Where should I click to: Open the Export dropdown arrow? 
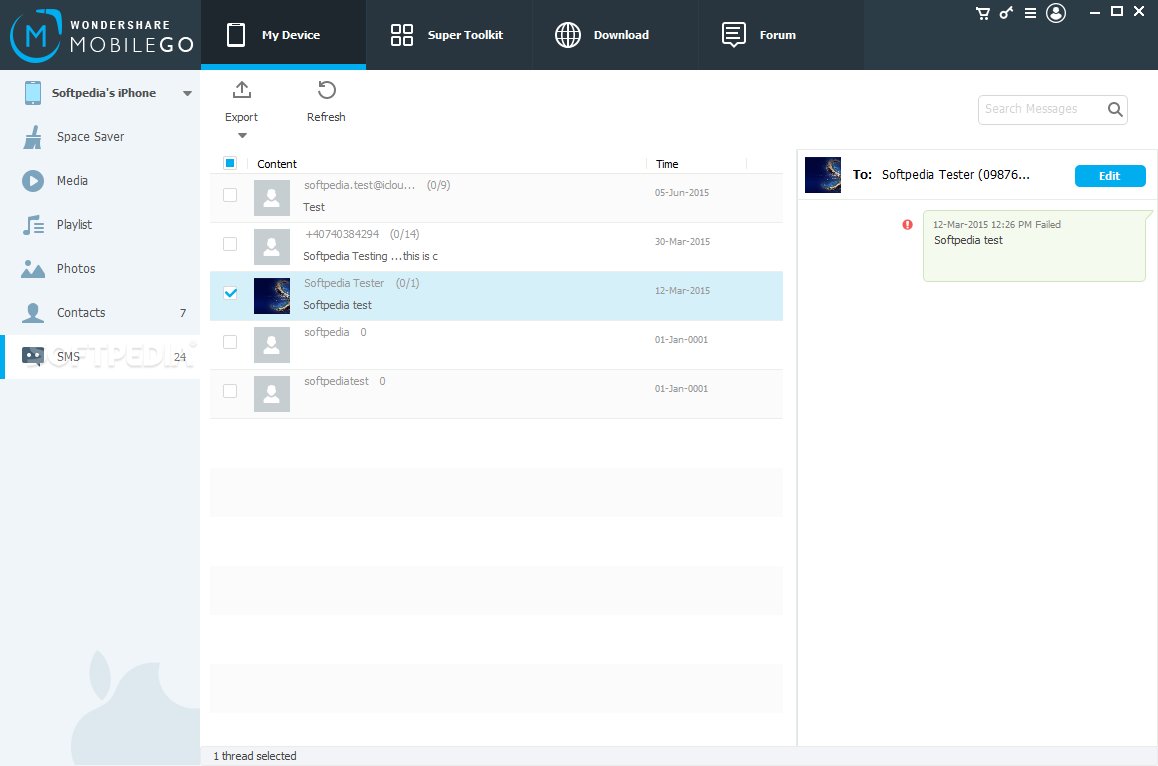(242, 136)
